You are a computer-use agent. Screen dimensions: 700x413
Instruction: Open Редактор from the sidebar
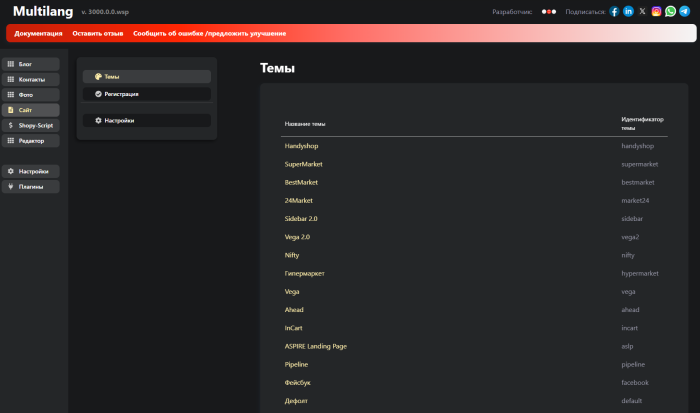click(31, 141)
